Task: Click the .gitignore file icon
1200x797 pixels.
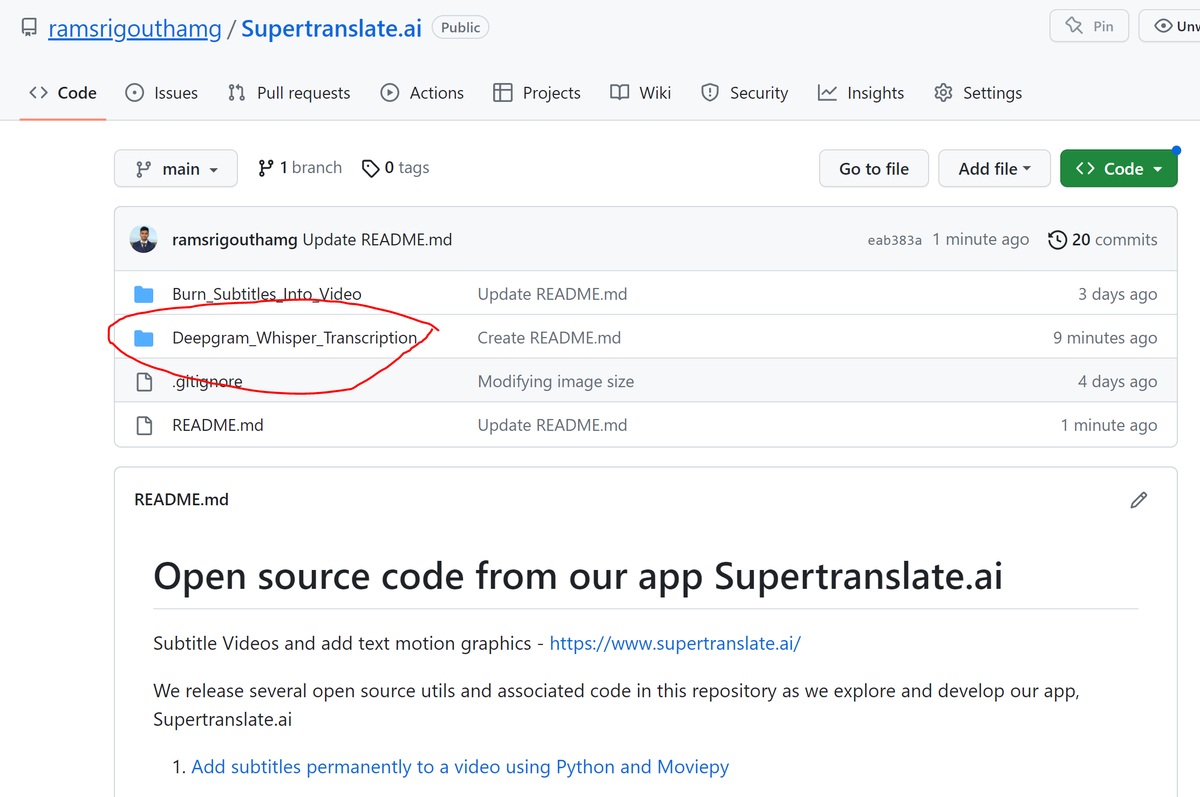Action: 144,382
